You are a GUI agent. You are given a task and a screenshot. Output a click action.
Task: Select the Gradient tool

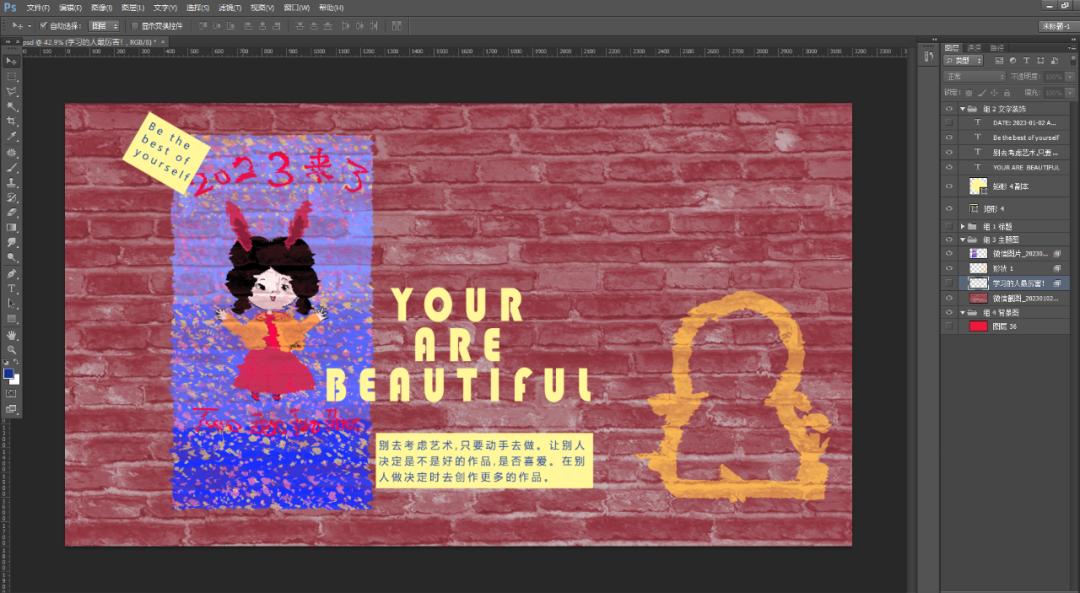[11, 228]
